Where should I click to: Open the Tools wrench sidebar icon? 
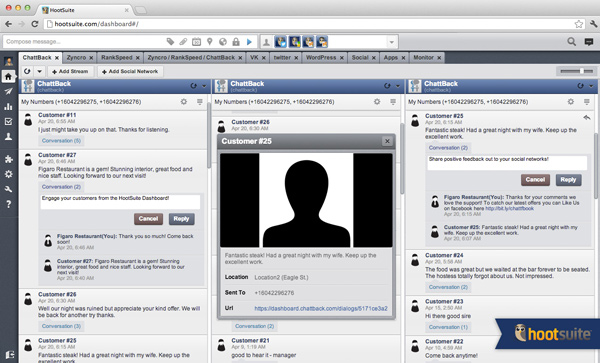[x=8, y=189]
